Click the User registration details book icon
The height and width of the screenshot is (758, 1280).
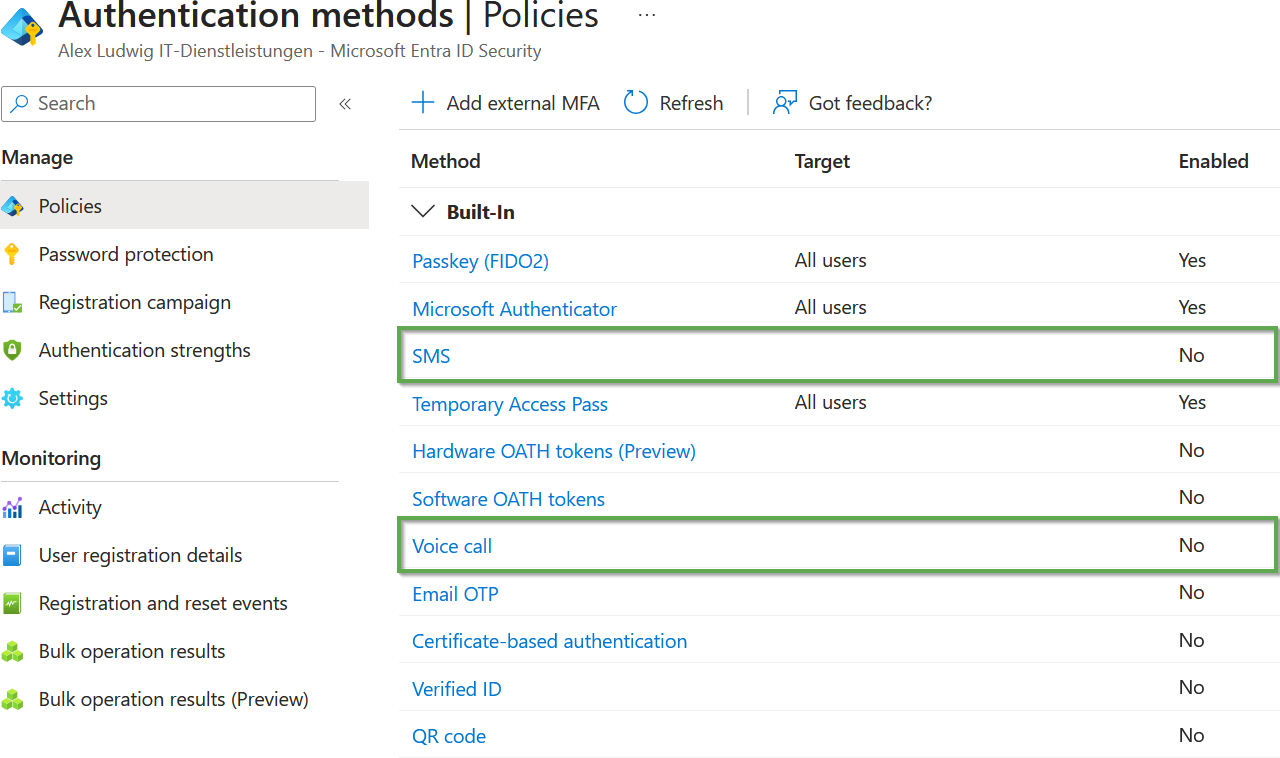(x=12, y=556)
